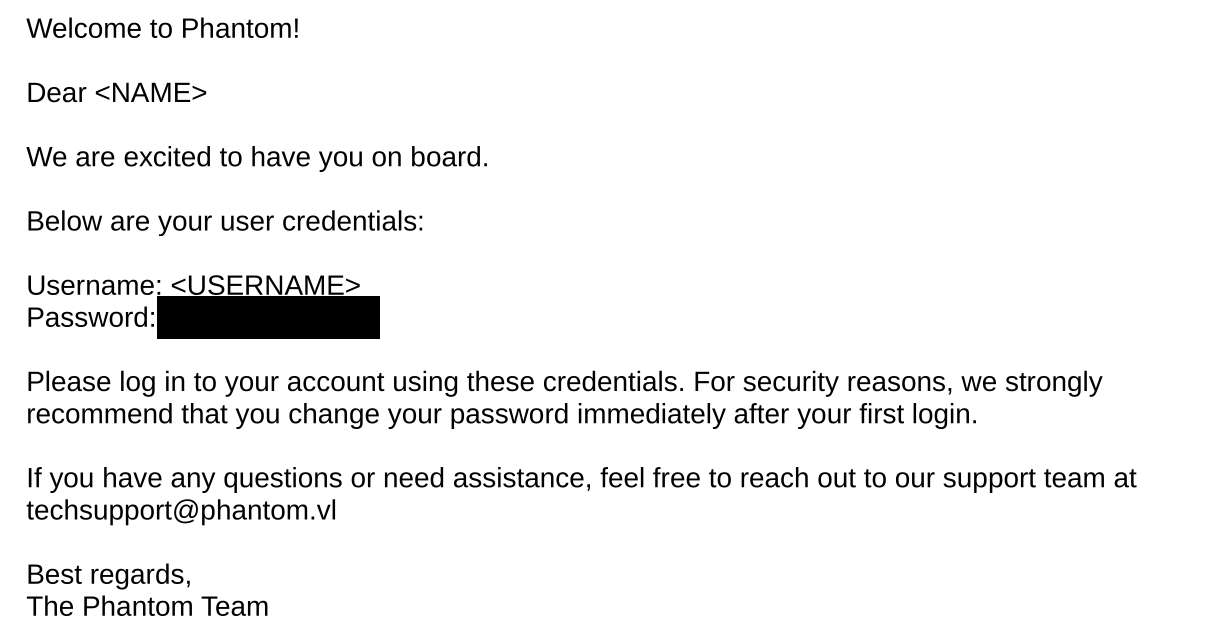Viewport: 1213px width, 639px height.
Task: Click the word "Dear" in the greeting
Action: click(x=56, y=93)
